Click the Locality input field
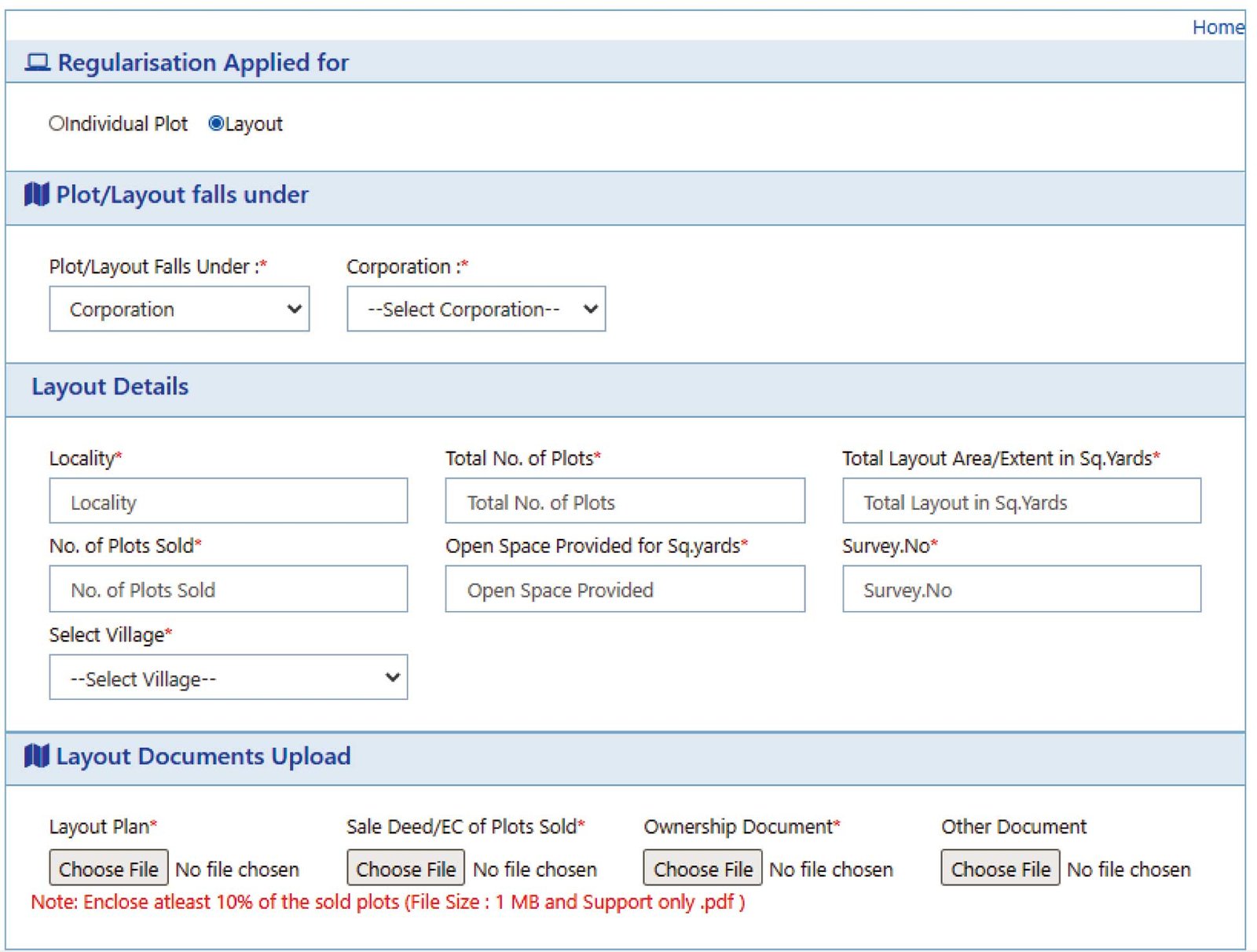The image size is (1257, 952). coord(228,500)
